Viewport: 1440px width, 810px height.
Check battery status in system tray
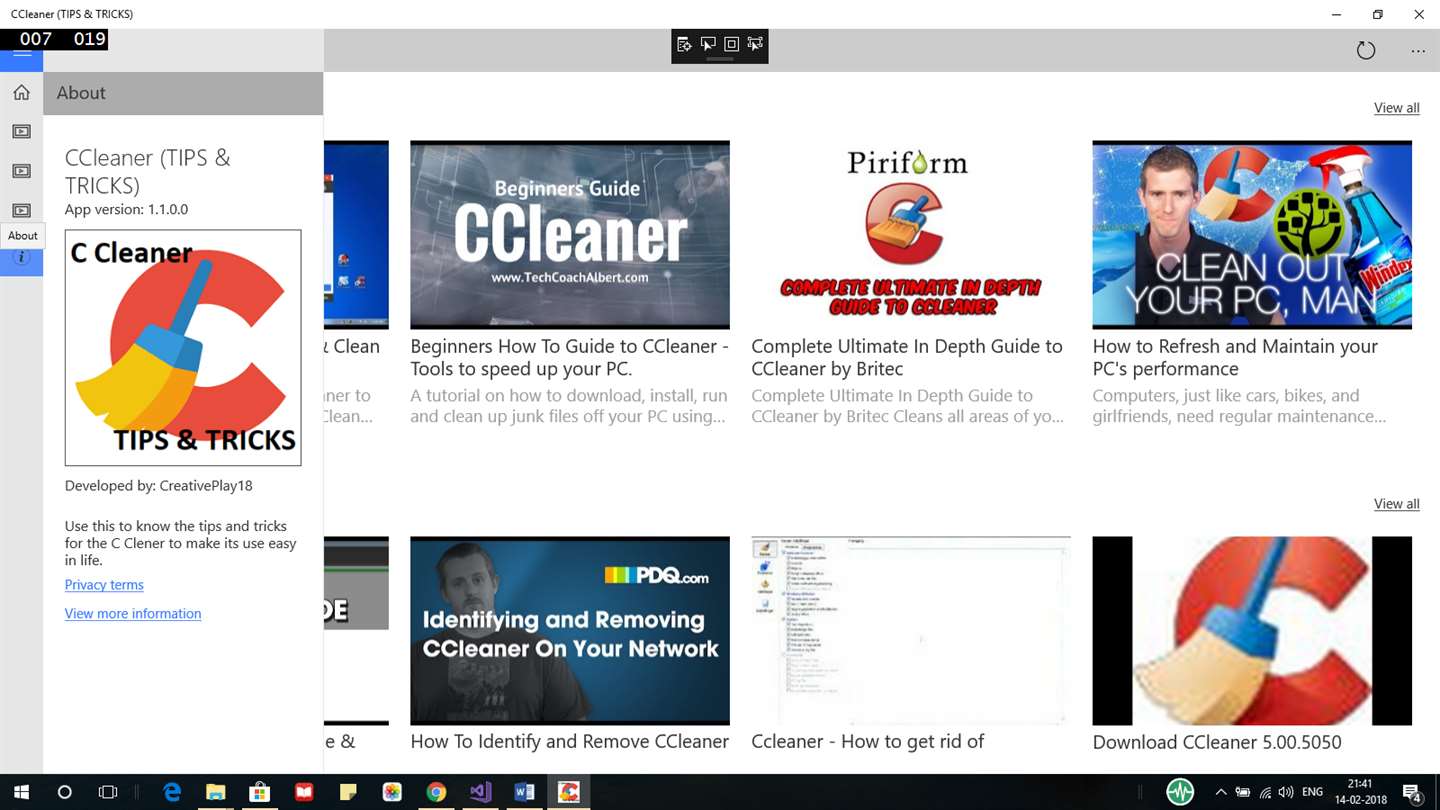tap(1243, 792)
